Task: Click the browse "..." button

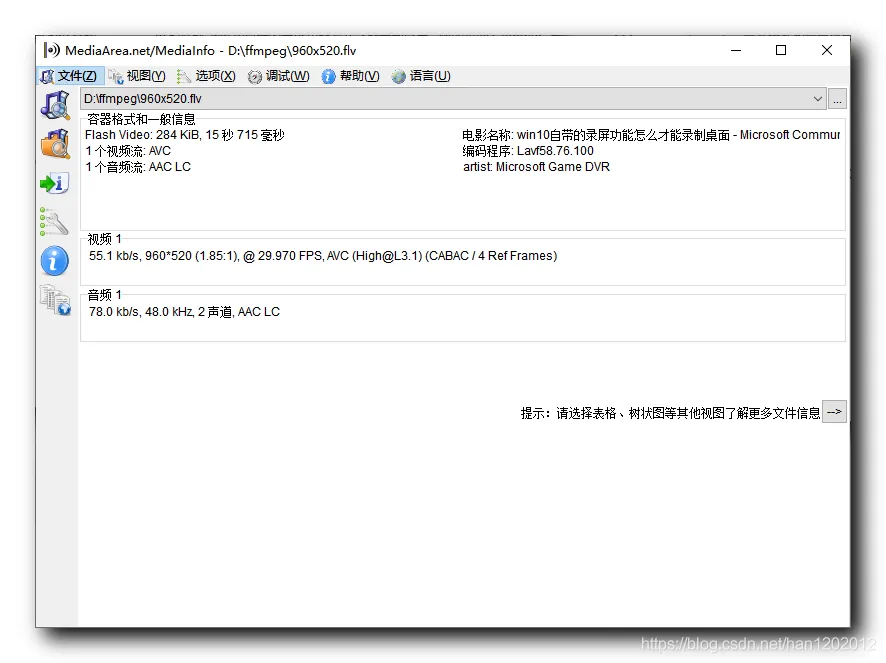Action: coord(837,99)
